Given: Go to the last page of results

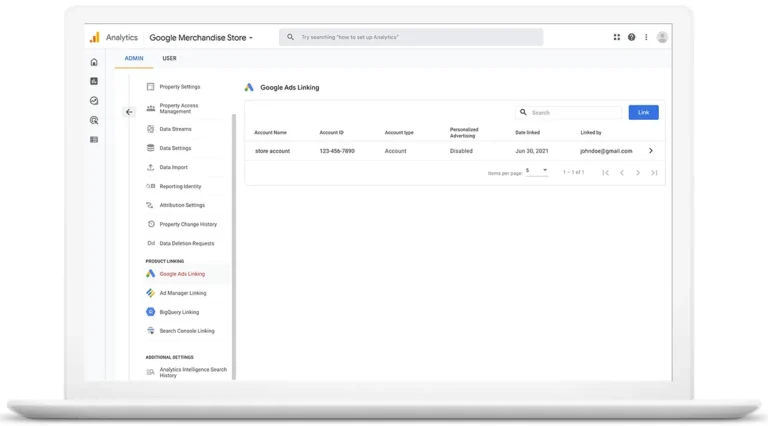Looking at the screenshot, I should click(x=654, y=172).
